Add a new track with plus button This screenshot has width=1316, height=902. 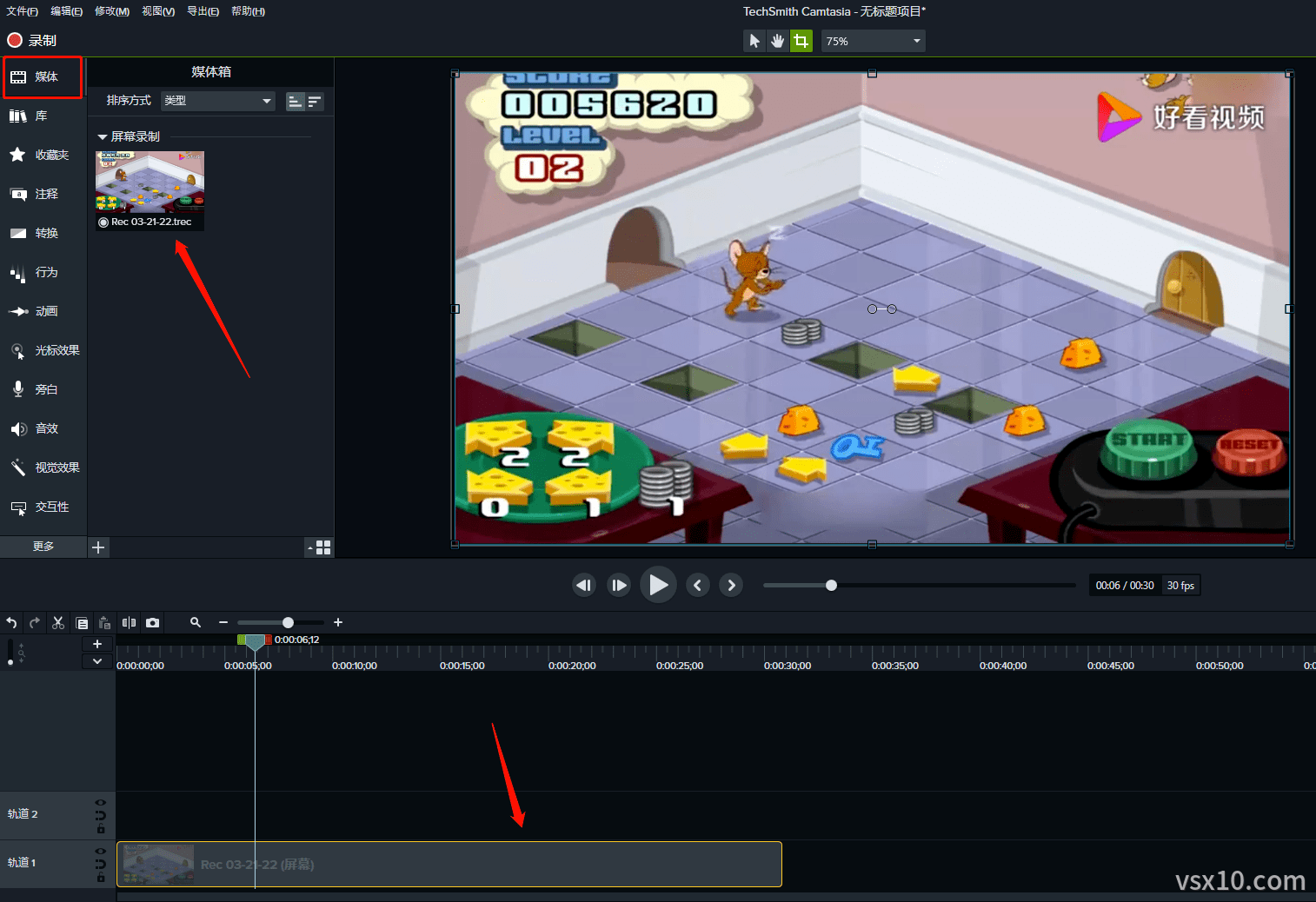[97, 644]
